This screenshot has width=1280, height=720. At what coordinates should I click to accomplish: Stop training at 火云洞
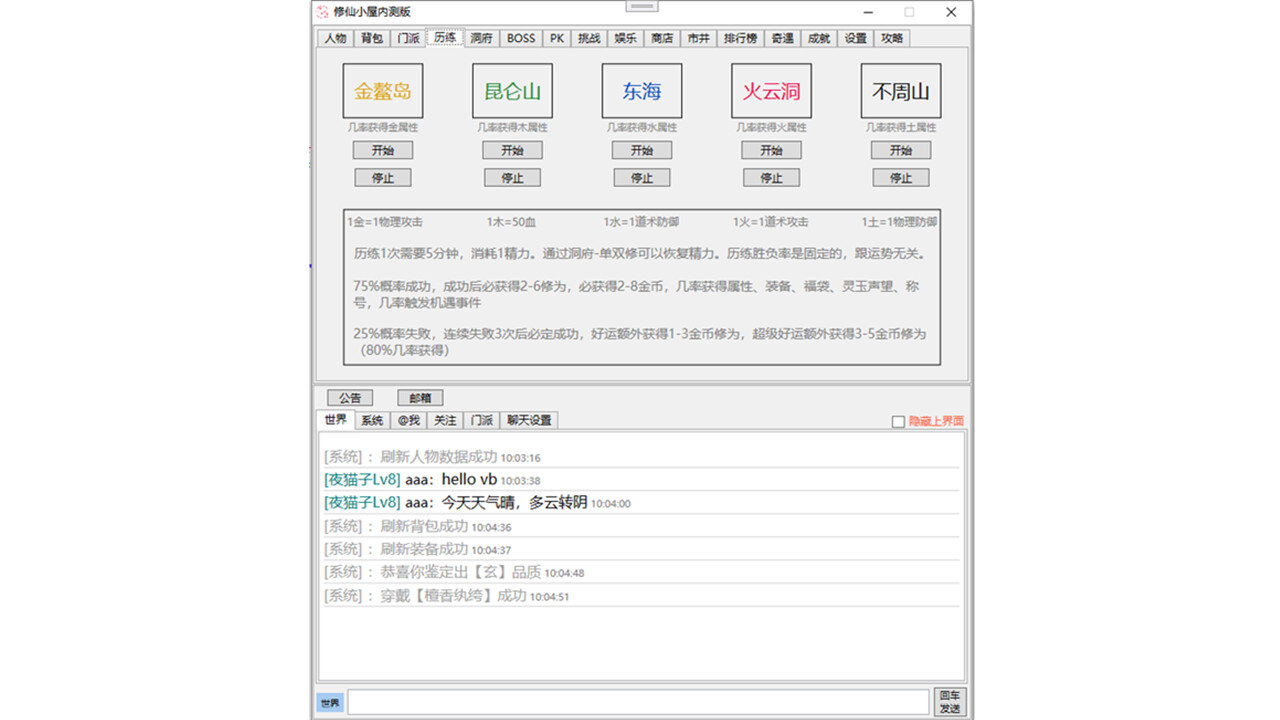point(771,177)
